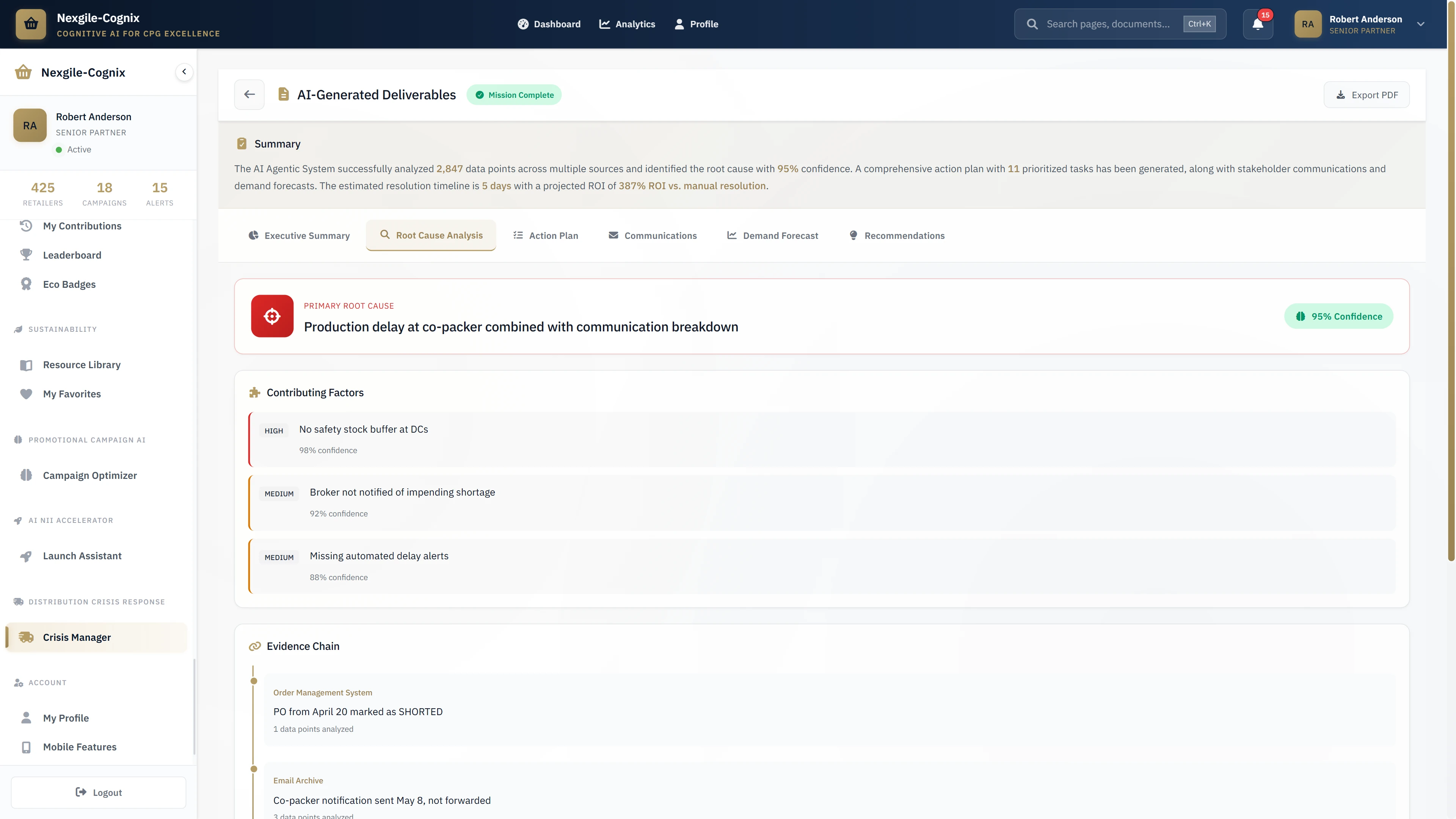Open My Favorites heart icon

(27, 394)
